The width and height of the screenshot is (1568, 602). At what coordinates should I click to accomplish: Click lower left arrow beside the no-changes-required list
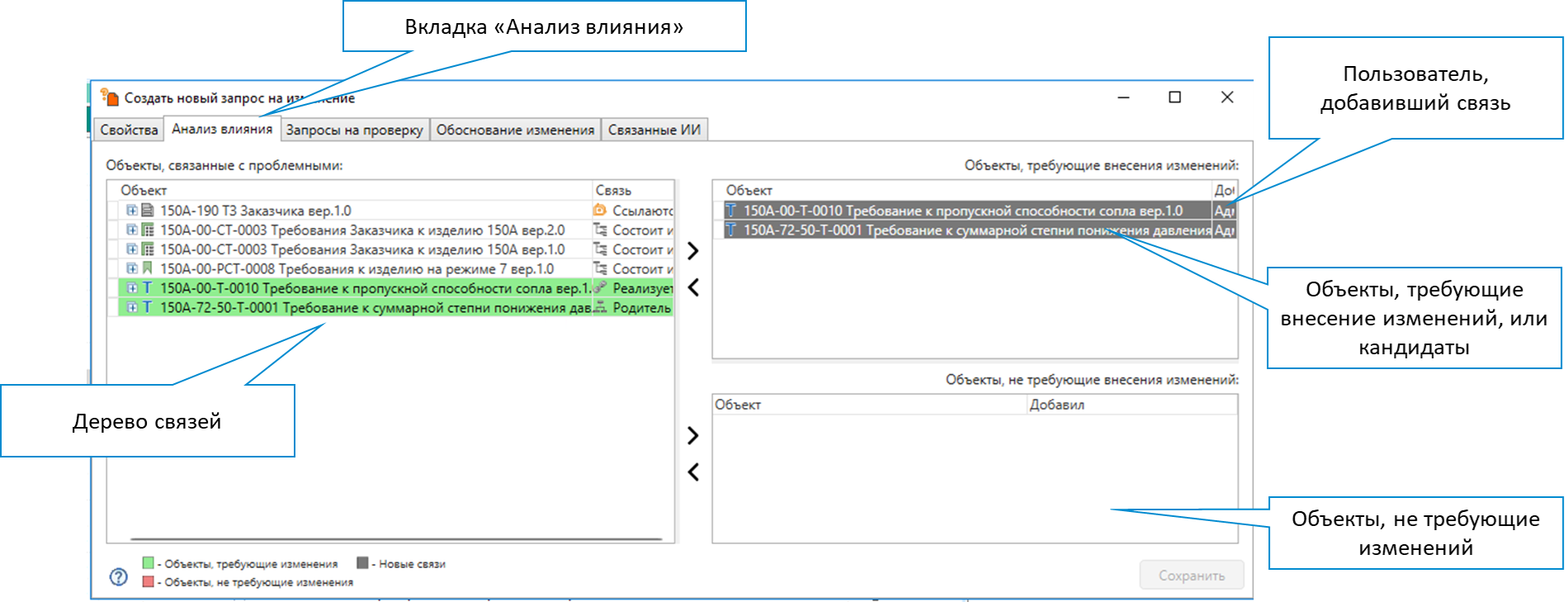click(x=693, y=472)
